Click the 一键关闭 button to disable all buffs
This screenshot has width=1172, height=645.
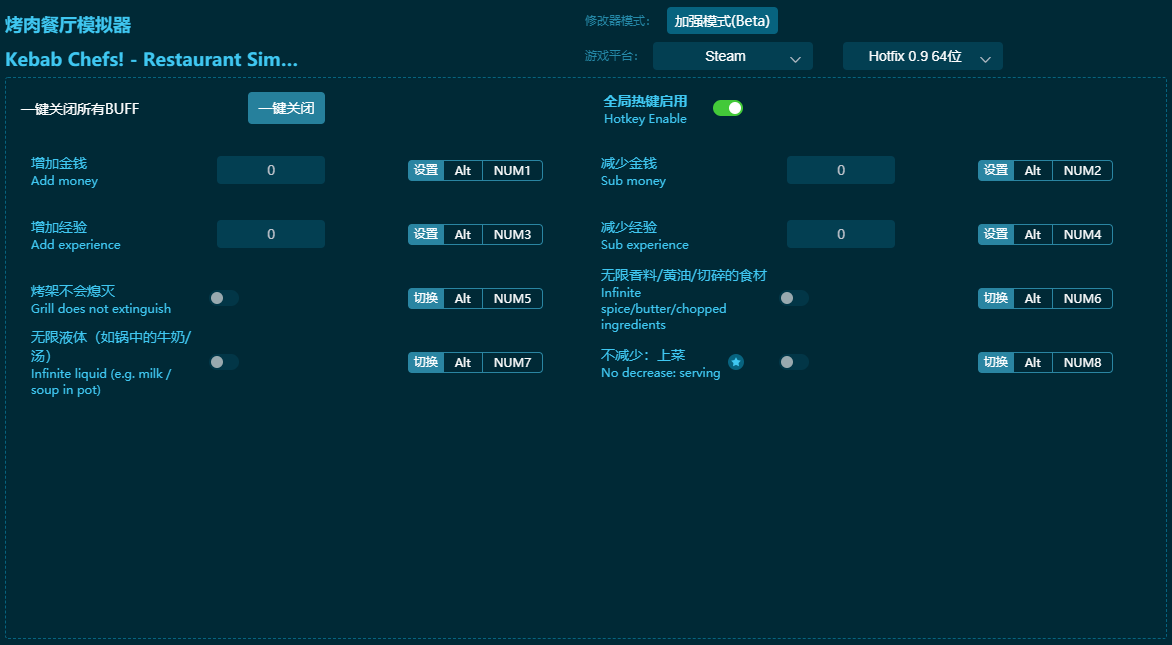coord(286,108)
